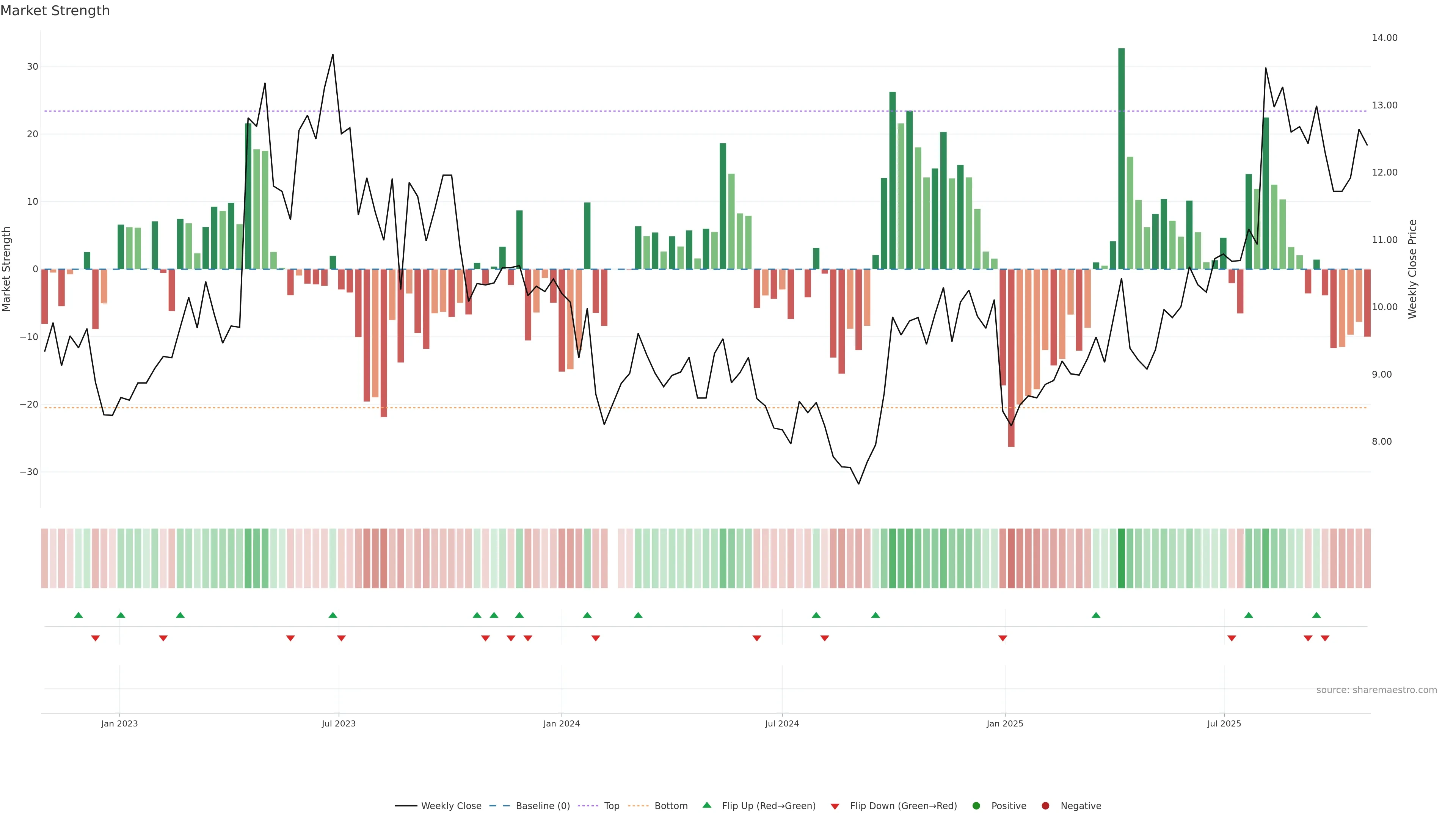This screenshot has width=1456, height=819.
Task: Click the lowest red bar in Jan 2025
Action: (x=1011, y=358)
